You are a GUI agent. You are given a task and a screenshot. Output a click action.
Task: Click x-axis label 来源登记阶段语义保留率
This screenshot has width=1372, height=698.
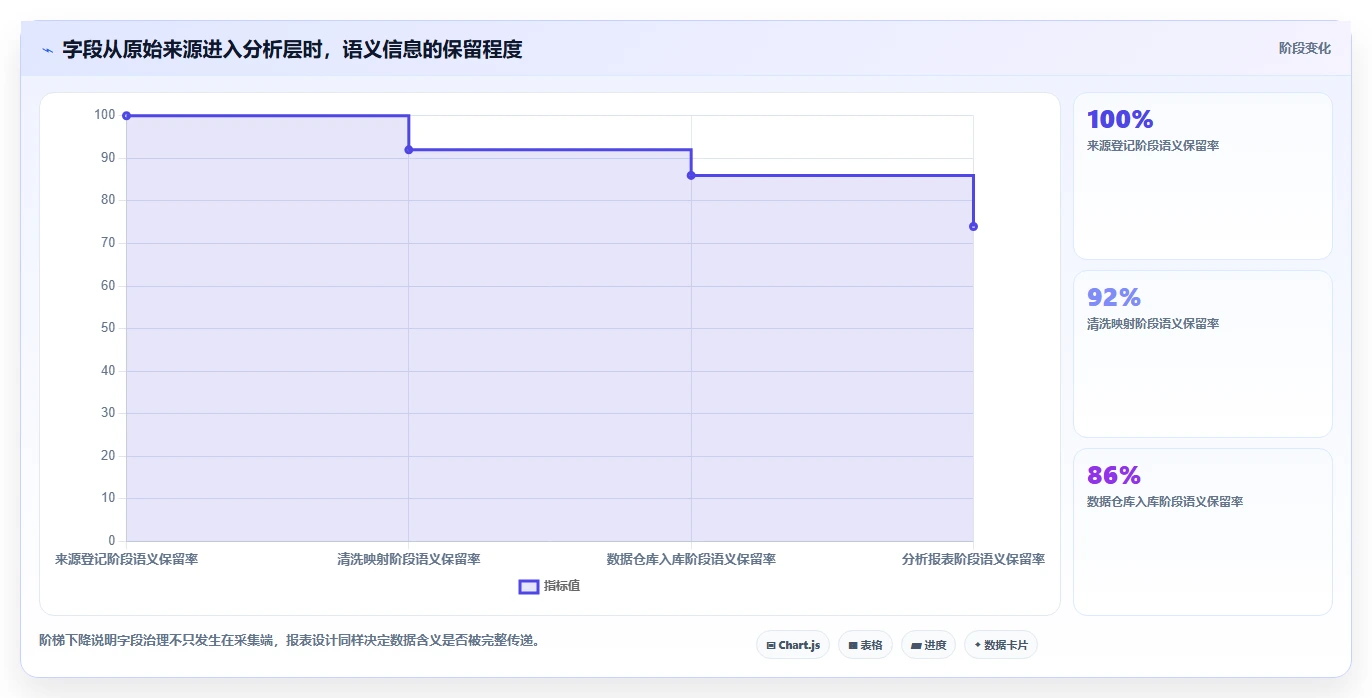click(126, 559)
